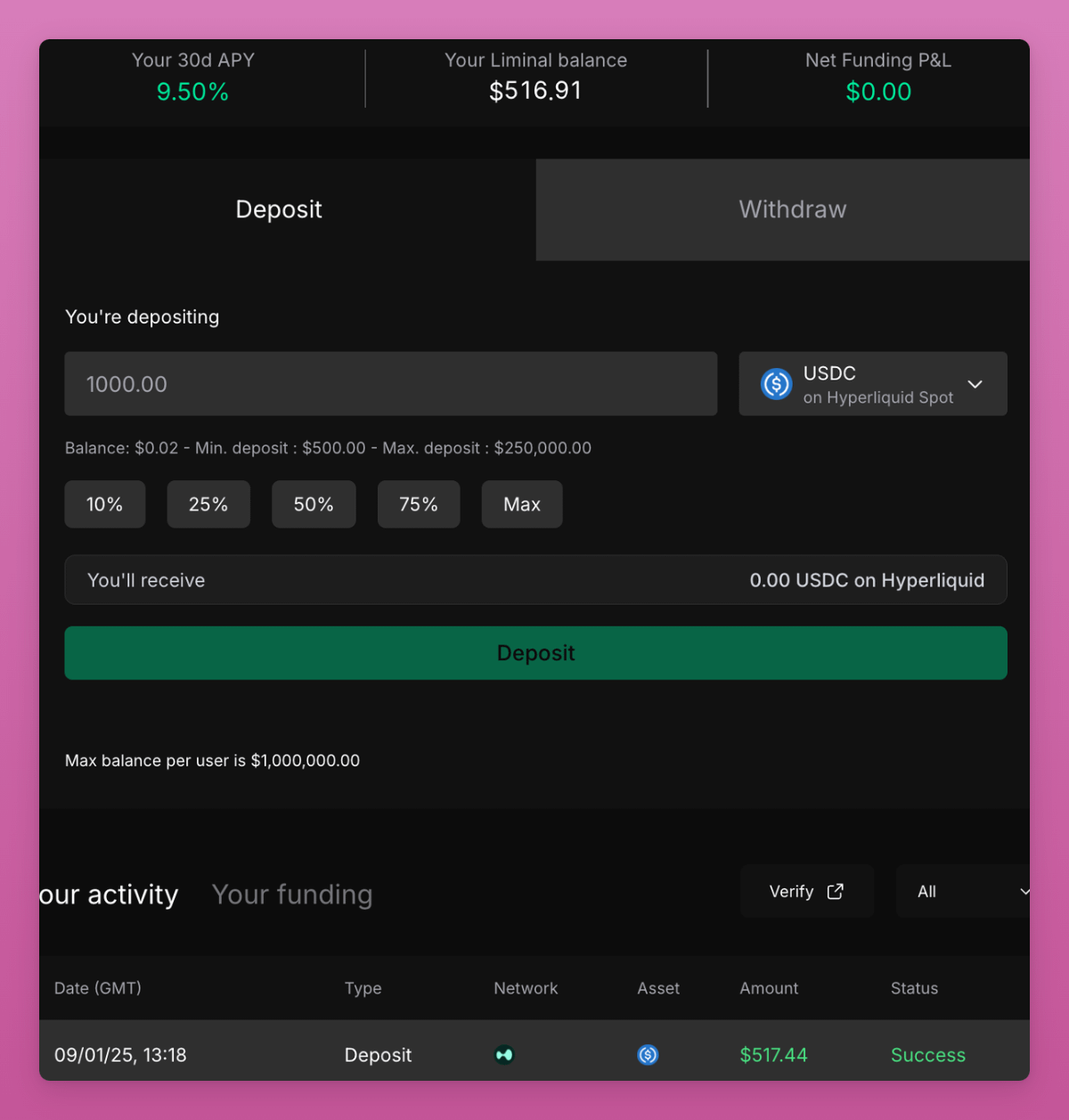Switch to the Withdraw tab

coord(792,209)
